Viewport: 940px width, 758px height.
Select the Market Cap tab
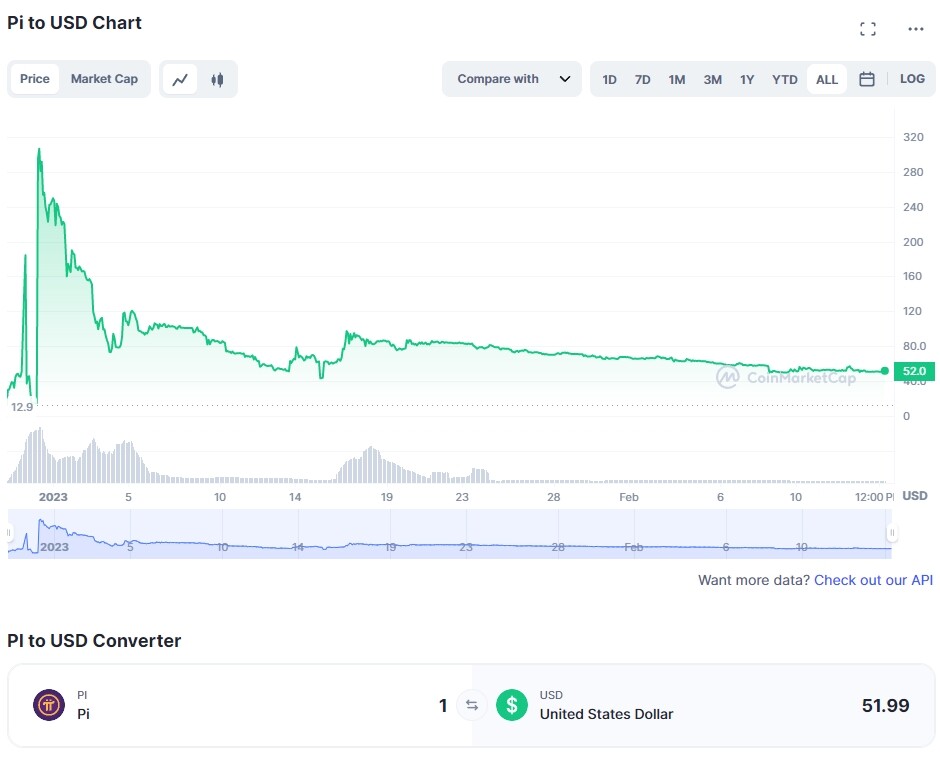[x=104, y=79]
